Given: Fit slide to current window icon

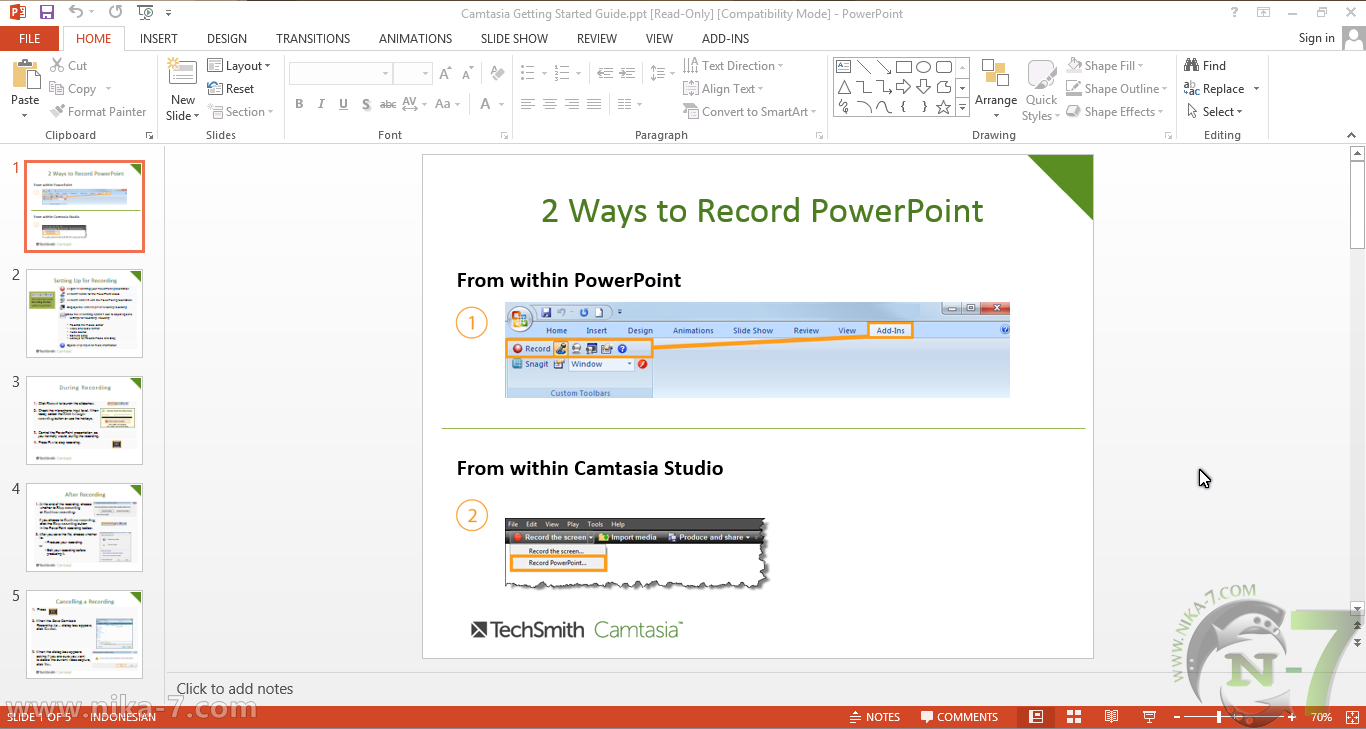Looking at the screenshot, I should (1350, 717).
